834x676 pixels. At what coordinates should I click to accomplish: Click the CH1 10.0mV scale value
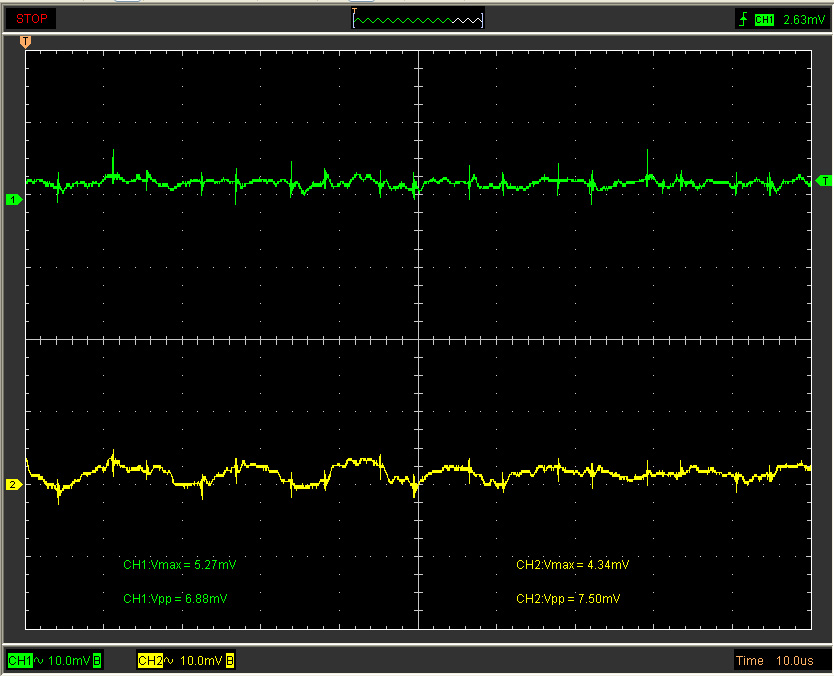(x=69, y=661)
